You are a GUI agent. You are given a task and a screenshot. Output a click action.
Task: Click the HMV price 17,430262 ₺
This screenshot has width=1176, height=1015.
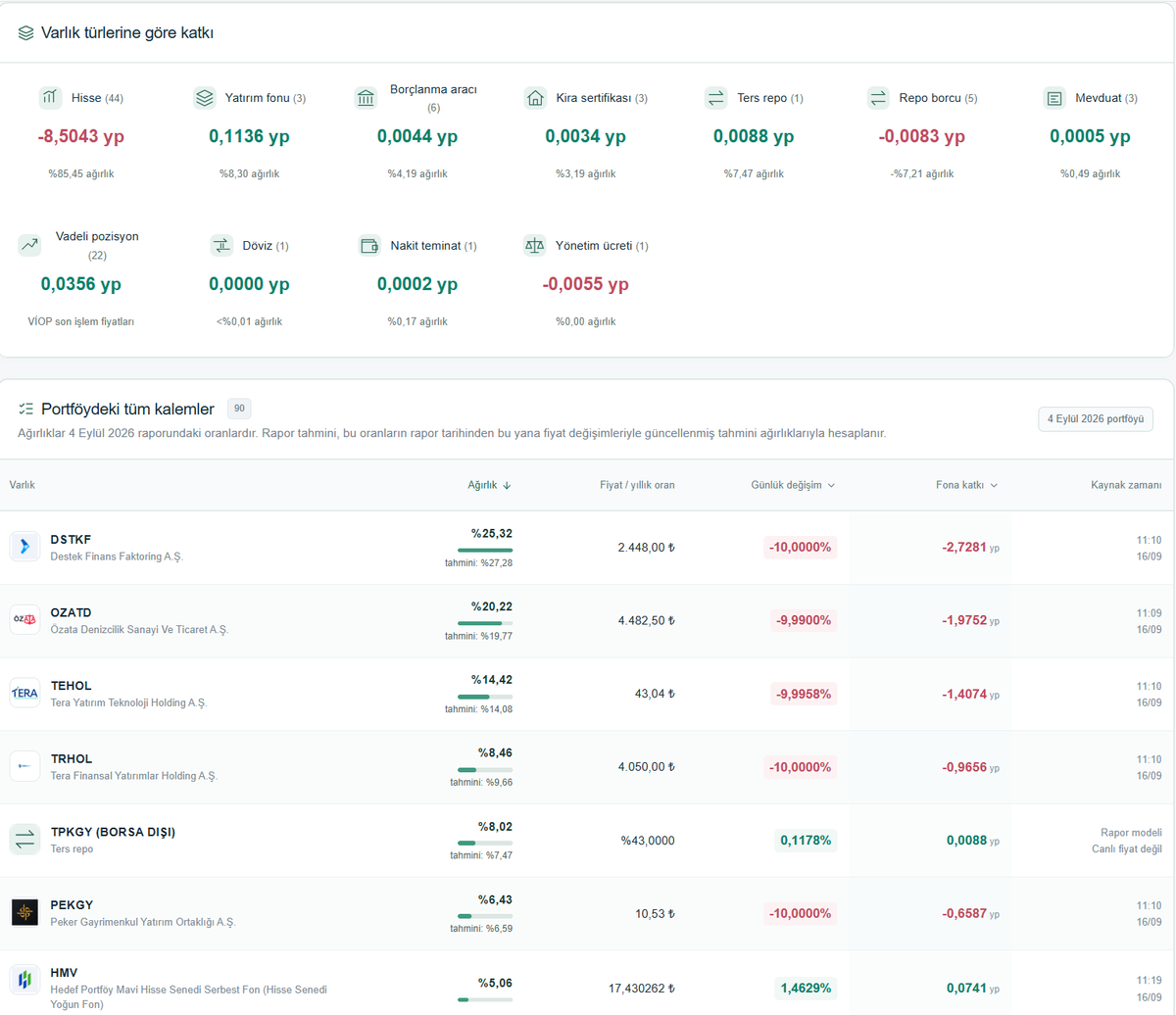click(x=642, y=988)
